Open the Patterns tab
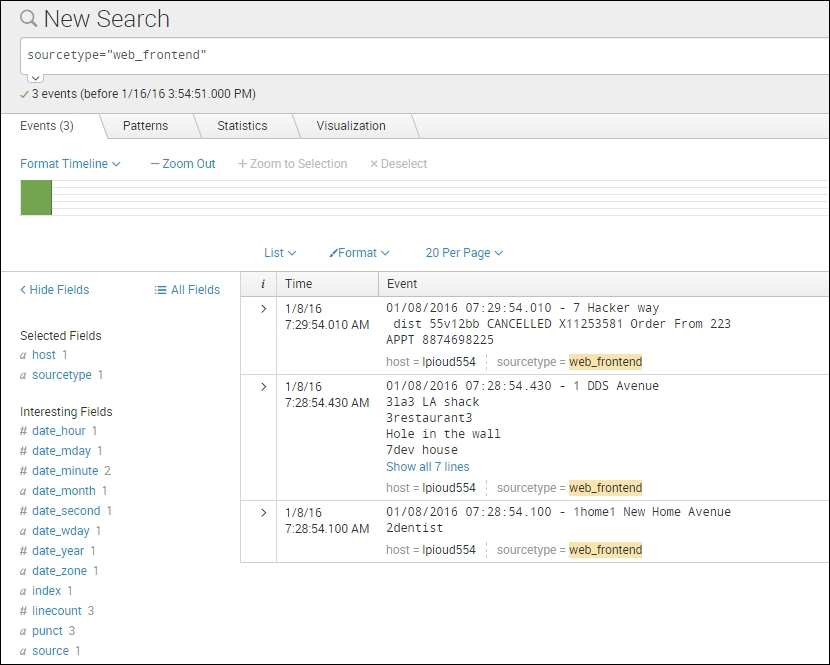Screen dimensions: 830x665 tap(145, 126)
